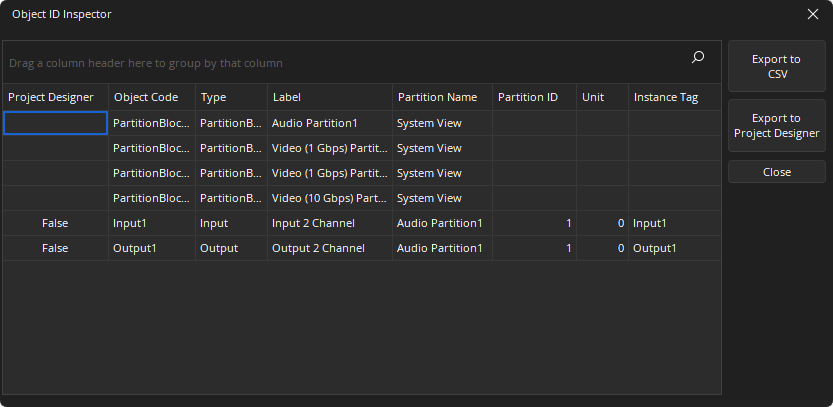
Task: Toggle Project Designer False for Output1 row
Action: click(55, 248)
